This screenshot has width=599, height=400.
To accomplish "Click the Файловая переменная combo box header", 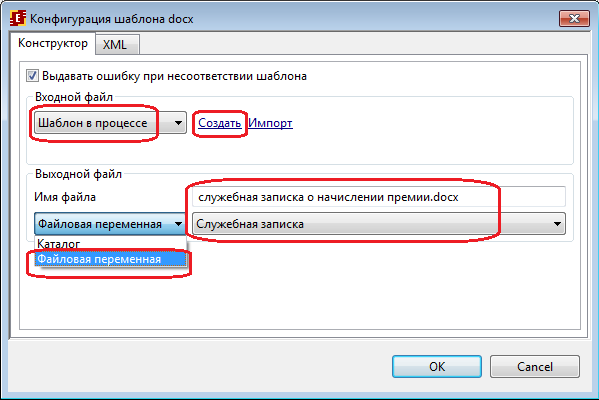I will [x=110, y=224].
